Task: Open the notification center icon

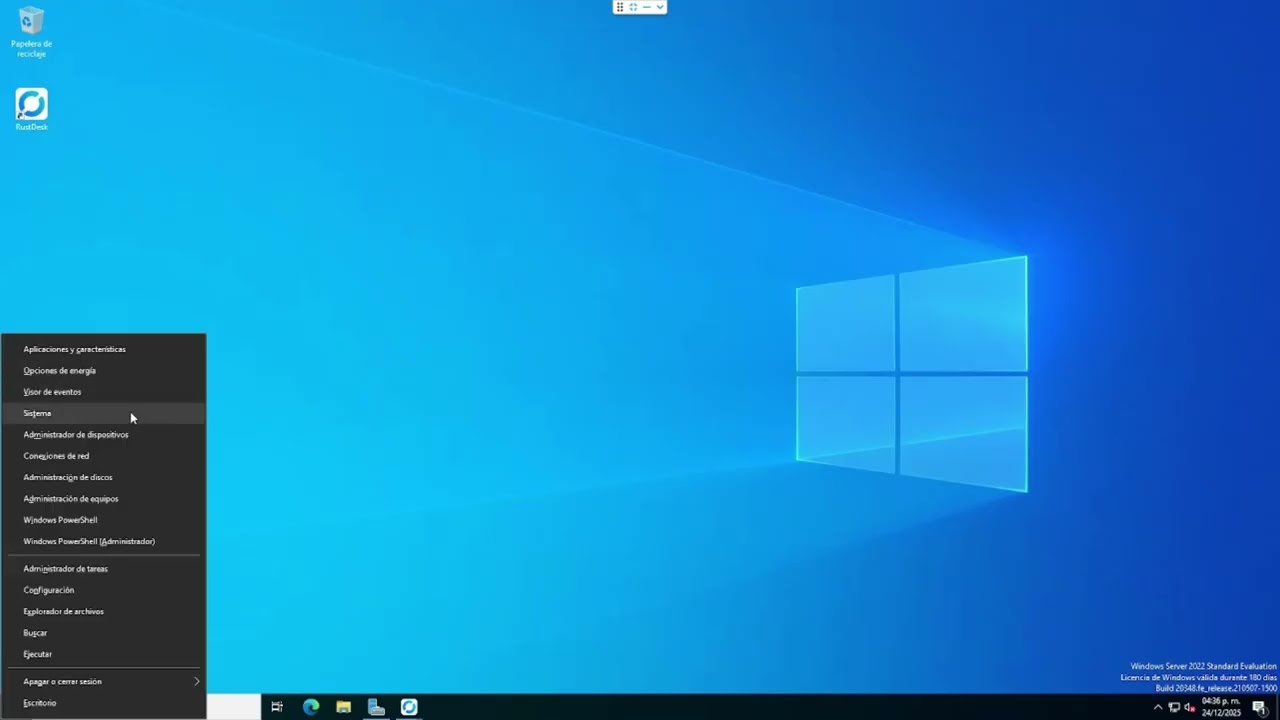Action: point(1260,707)
